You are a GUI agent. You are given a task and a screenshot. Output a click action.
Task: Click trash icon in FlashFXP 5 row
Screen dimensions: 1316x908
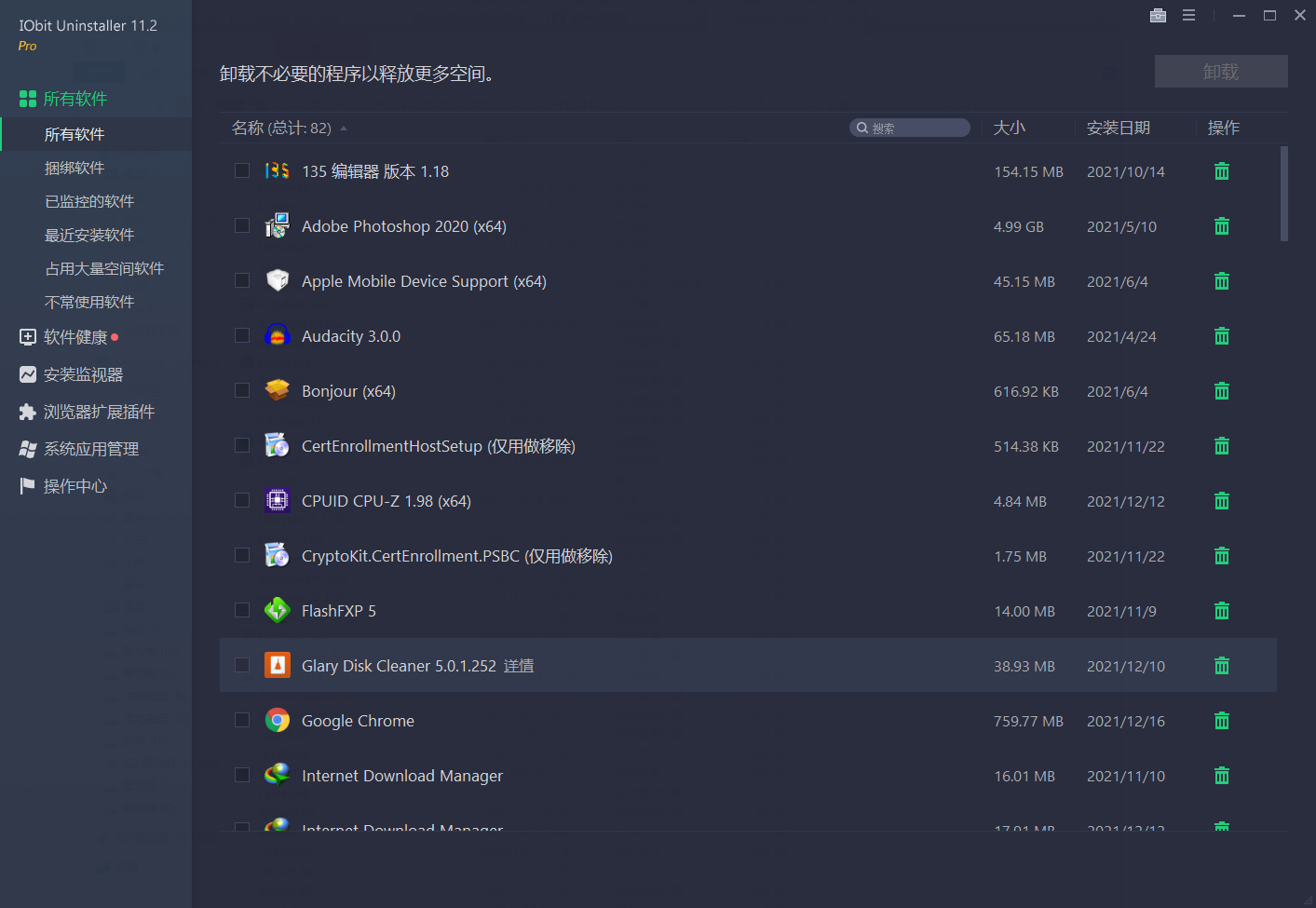click(1222, 611)
